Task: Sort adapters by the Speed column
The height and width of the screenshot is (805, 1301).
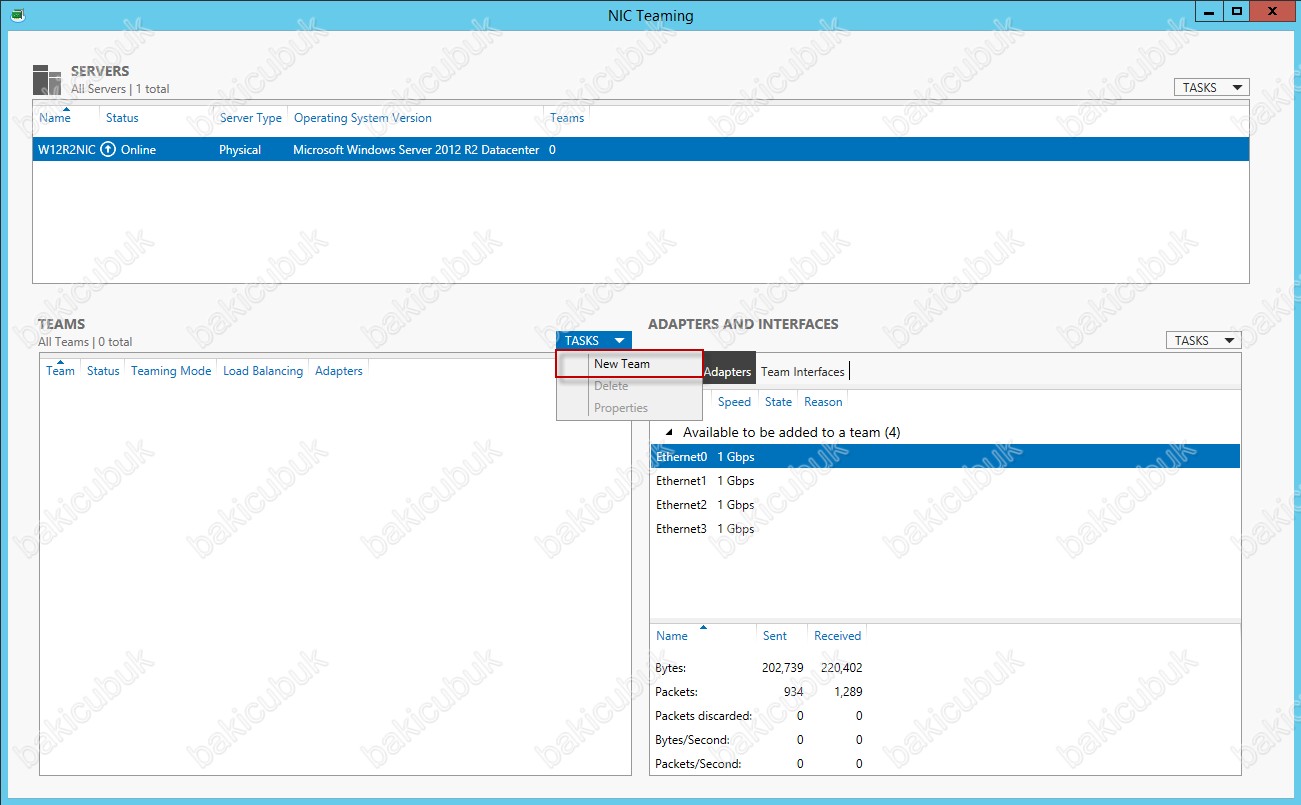Action: 734,402
